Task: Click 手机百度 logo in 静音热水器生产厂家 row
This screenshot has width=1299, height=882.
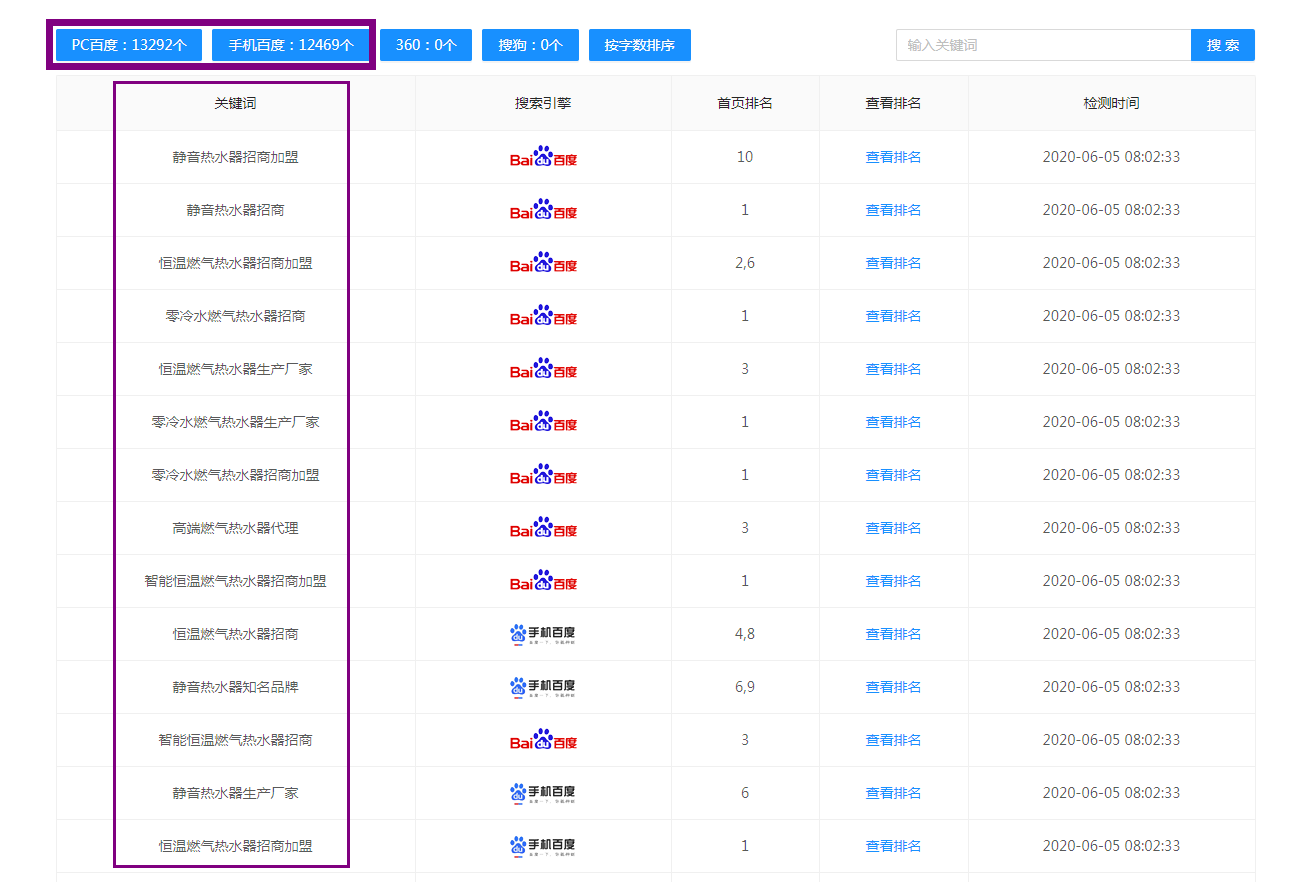Action: point(543,793)
